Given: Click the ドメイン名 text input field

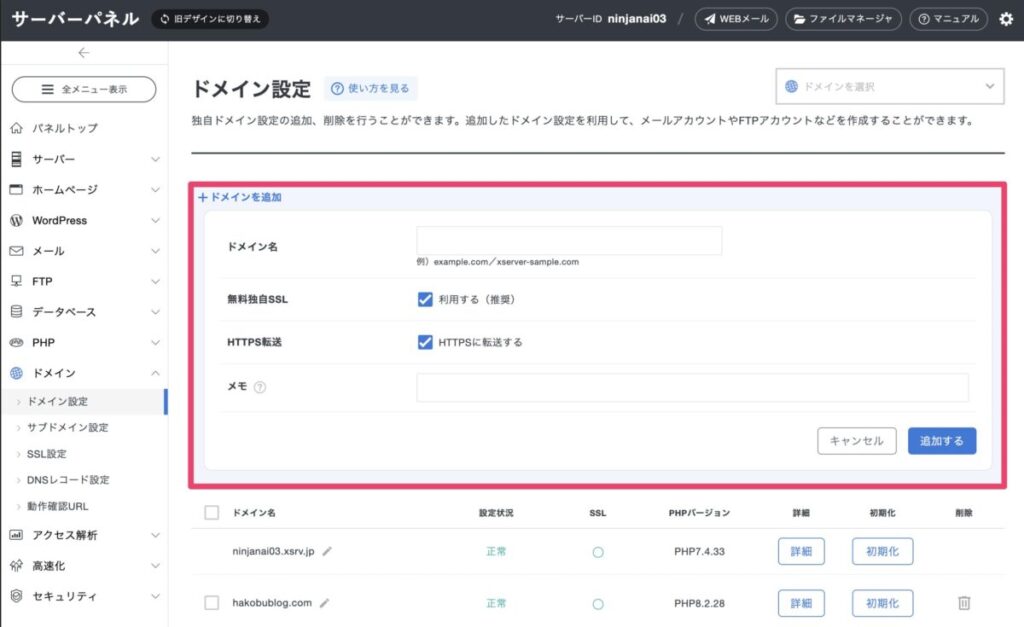Looking at the screenshot, I should click(x=569, y=241).
